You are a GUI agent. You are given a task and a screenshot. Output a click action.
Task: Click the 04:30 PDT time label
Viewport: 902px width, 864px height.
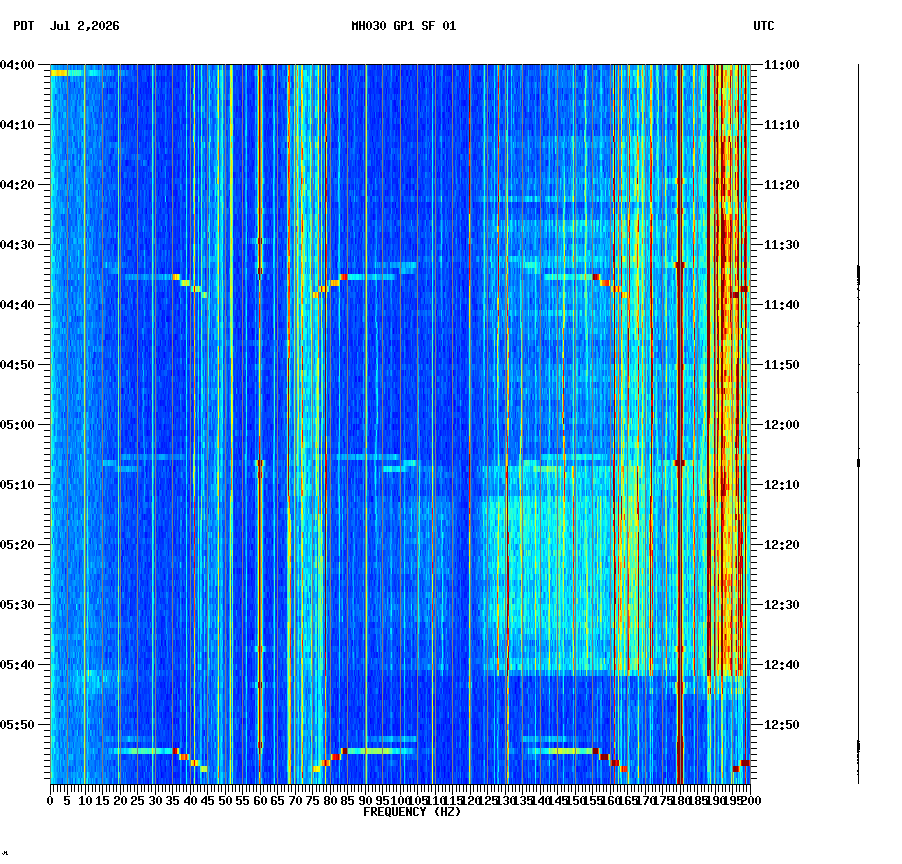(17, 244)
